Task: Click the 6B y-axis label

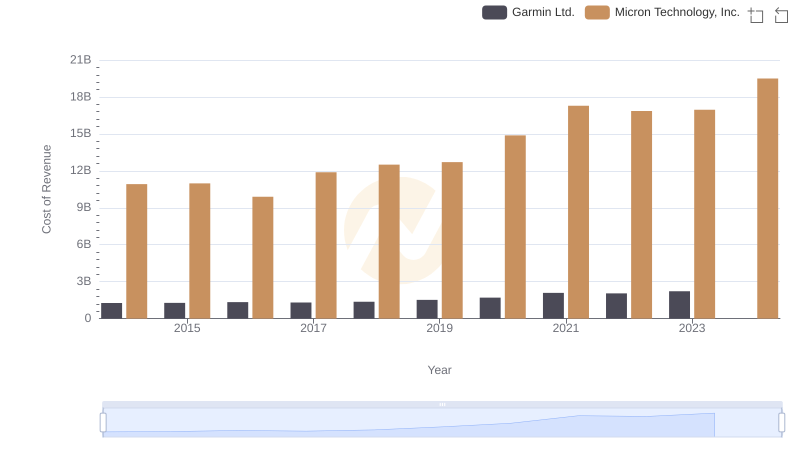Action: click(84, 244)
